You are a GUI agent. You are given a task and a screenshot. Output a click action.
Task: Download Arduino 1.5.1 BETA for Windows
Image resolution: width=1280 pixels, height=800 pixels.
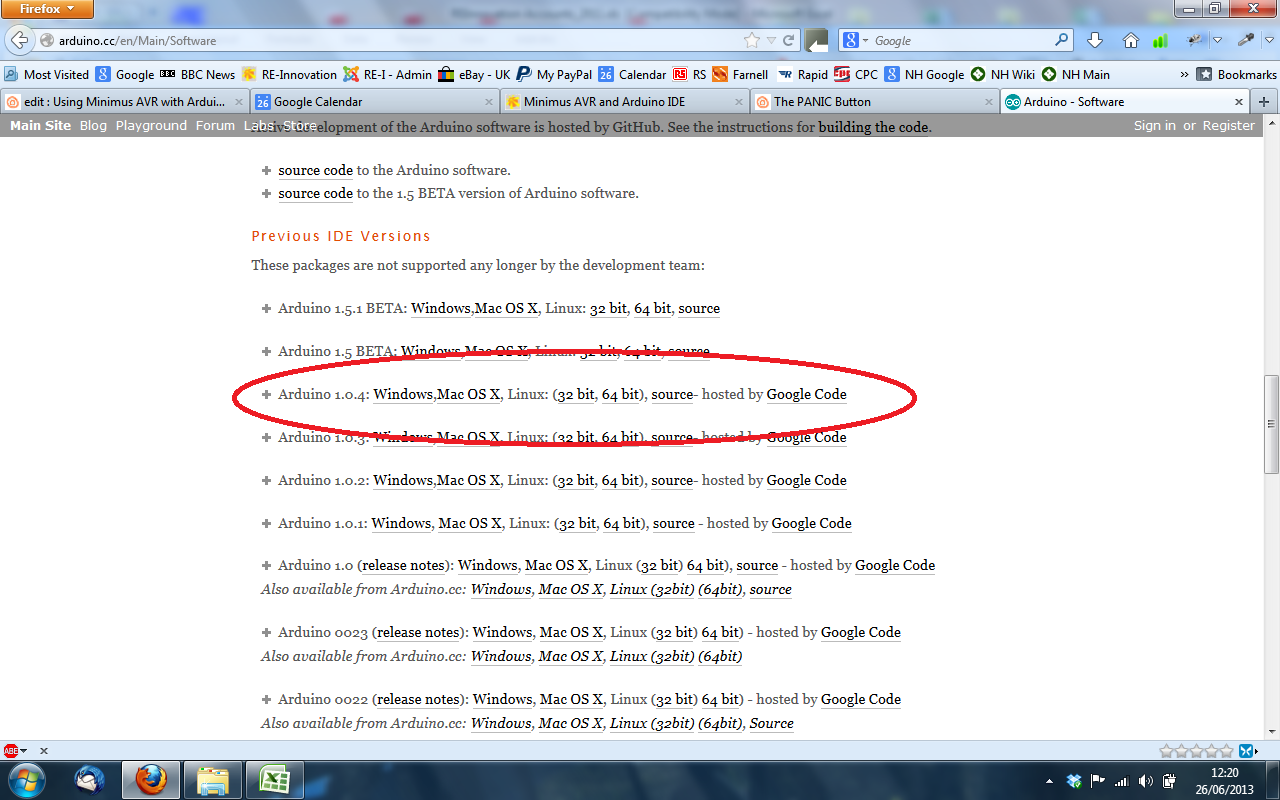click(440, 308)
